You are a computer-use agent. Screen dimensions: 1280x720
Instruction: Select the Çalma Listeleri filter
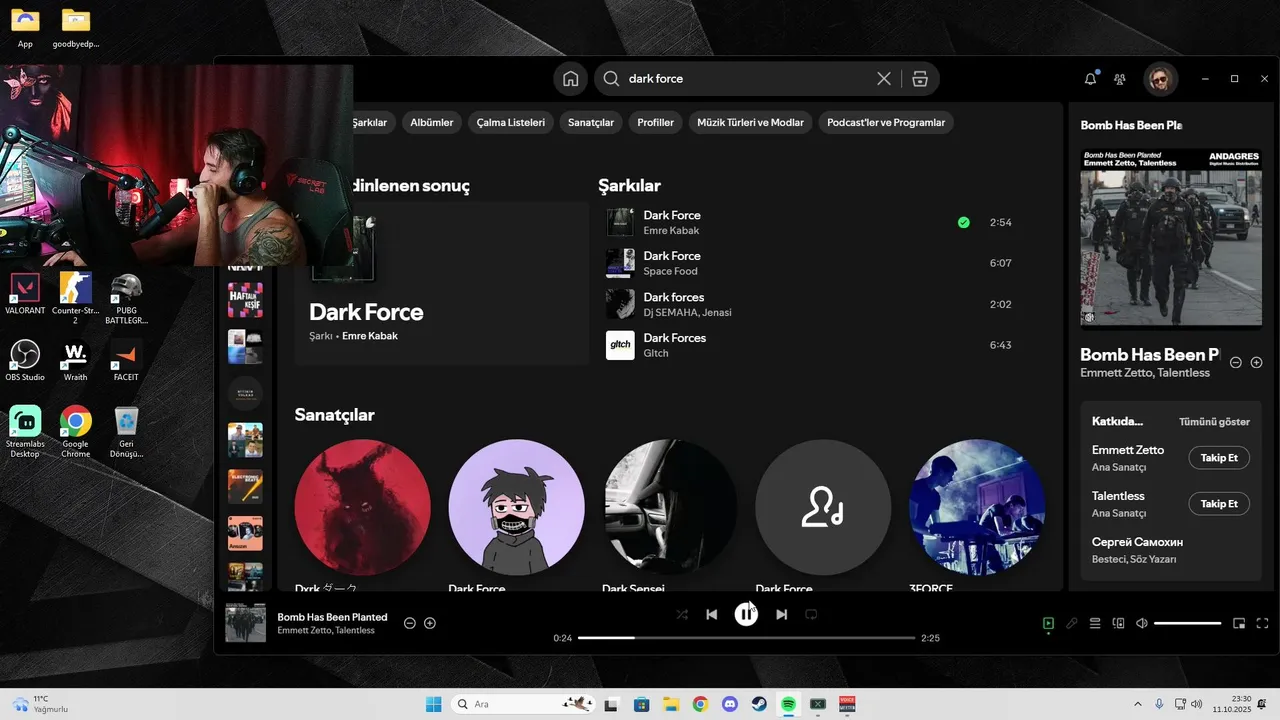(x=511, y=123)
